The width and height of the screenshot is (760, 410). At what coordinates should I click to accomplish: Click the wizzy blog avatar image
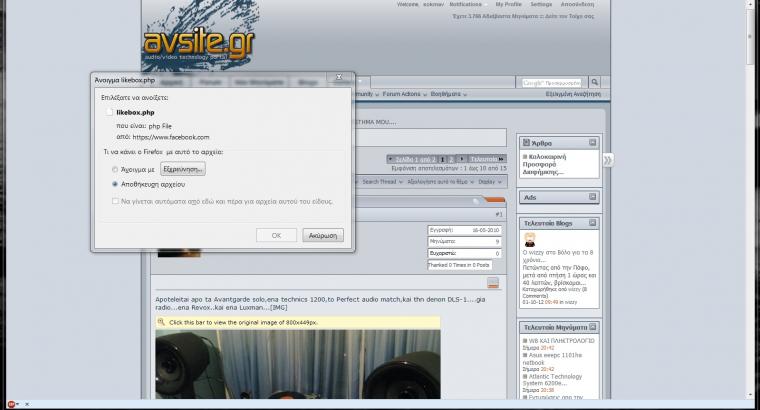530,239
